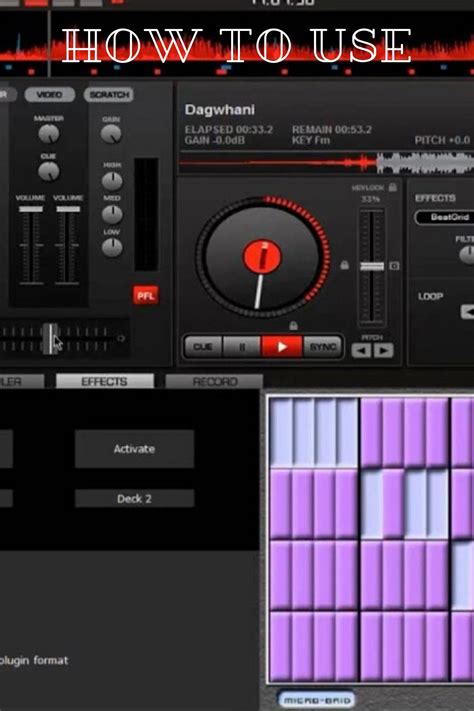Sync the deck tempo with SYNC

(323, 347)
